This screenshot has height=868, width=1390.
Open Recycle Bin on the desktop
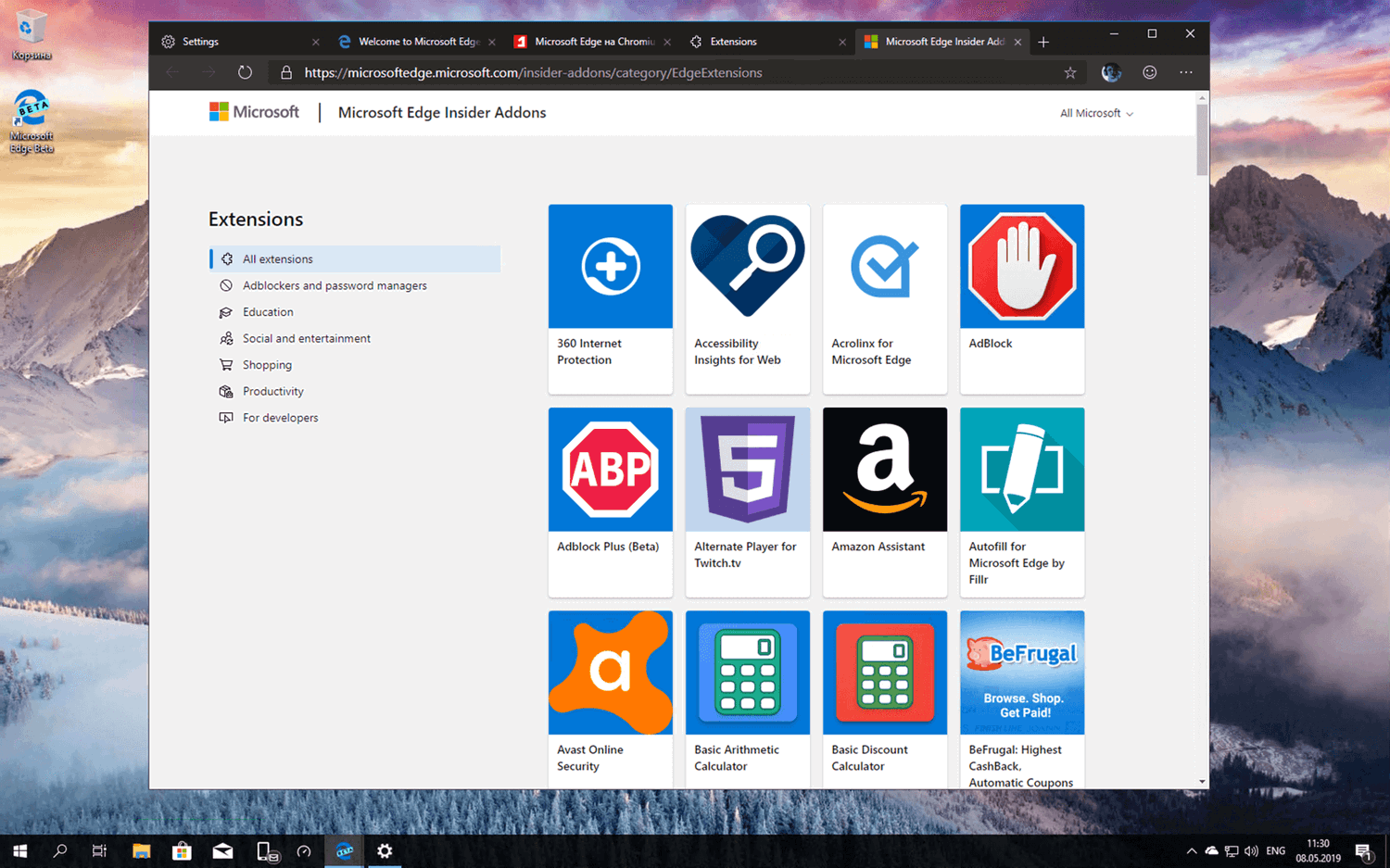point(31,35)
